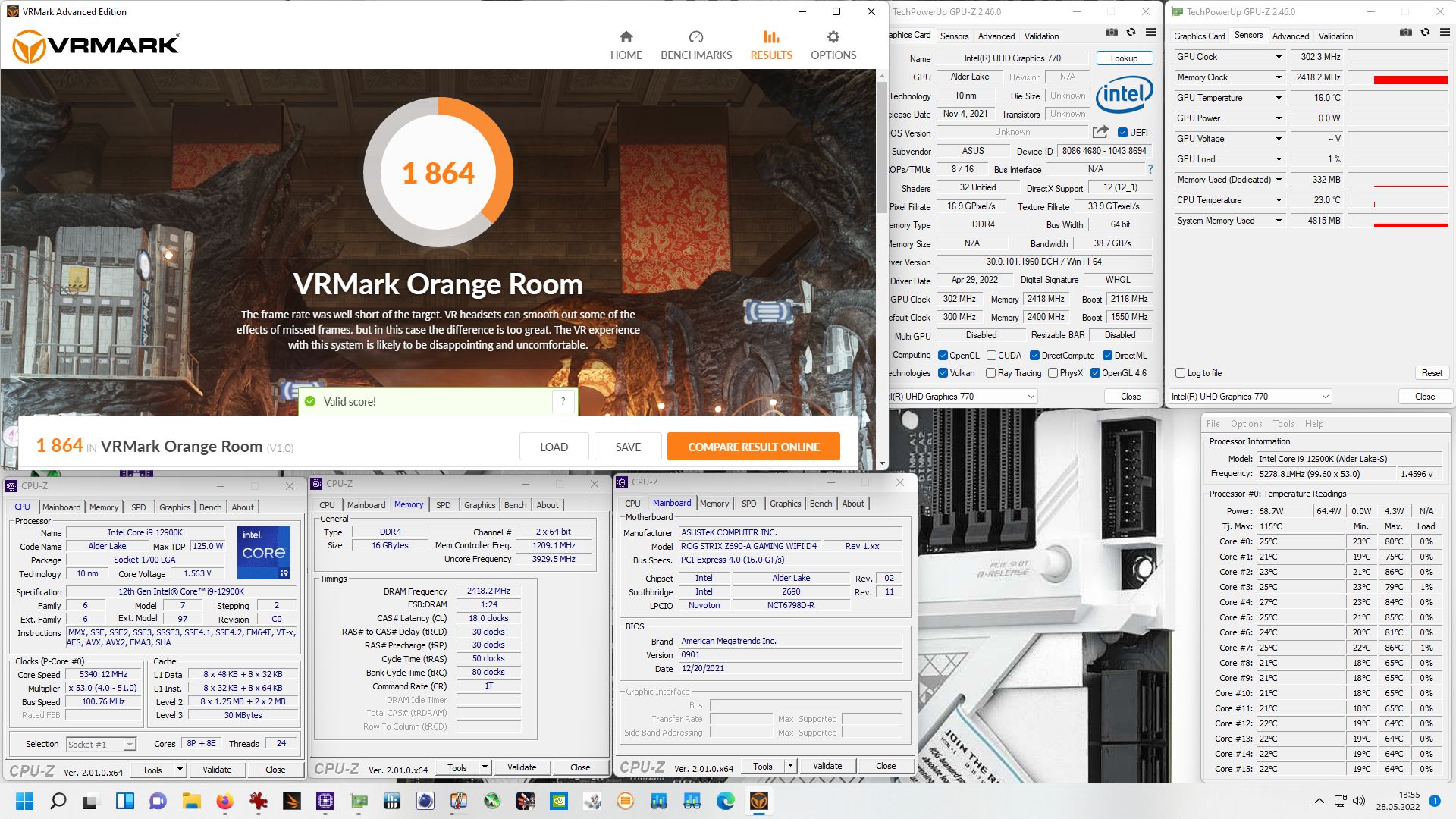Toggle the OpenCL checkbox in GPU-Z
1456x819 pixels.
(x=943, y=356)
